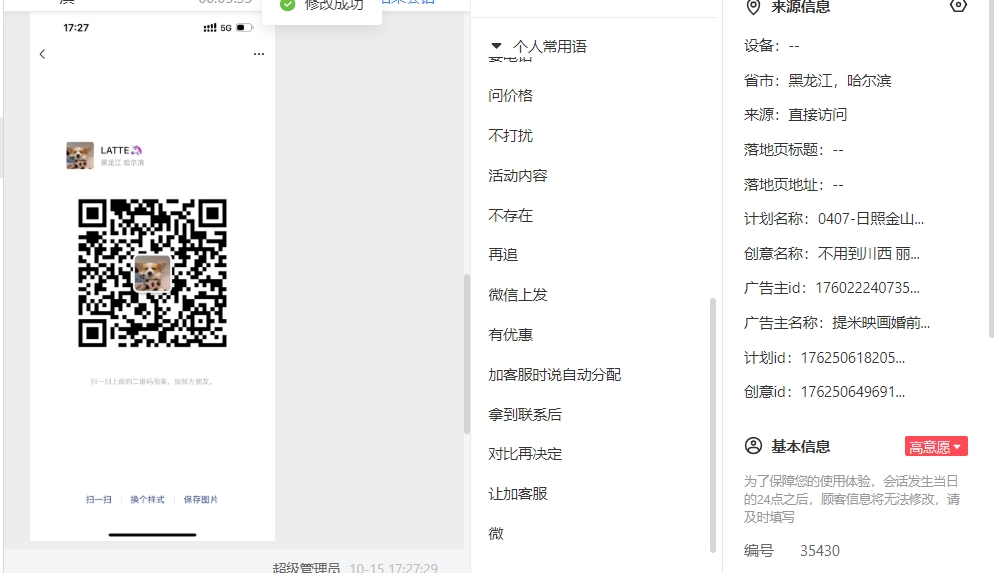Open the three-dot menu in phone screenshot
Image resolution: width=994 pixels, height=573 pixels.
point(259,54)
